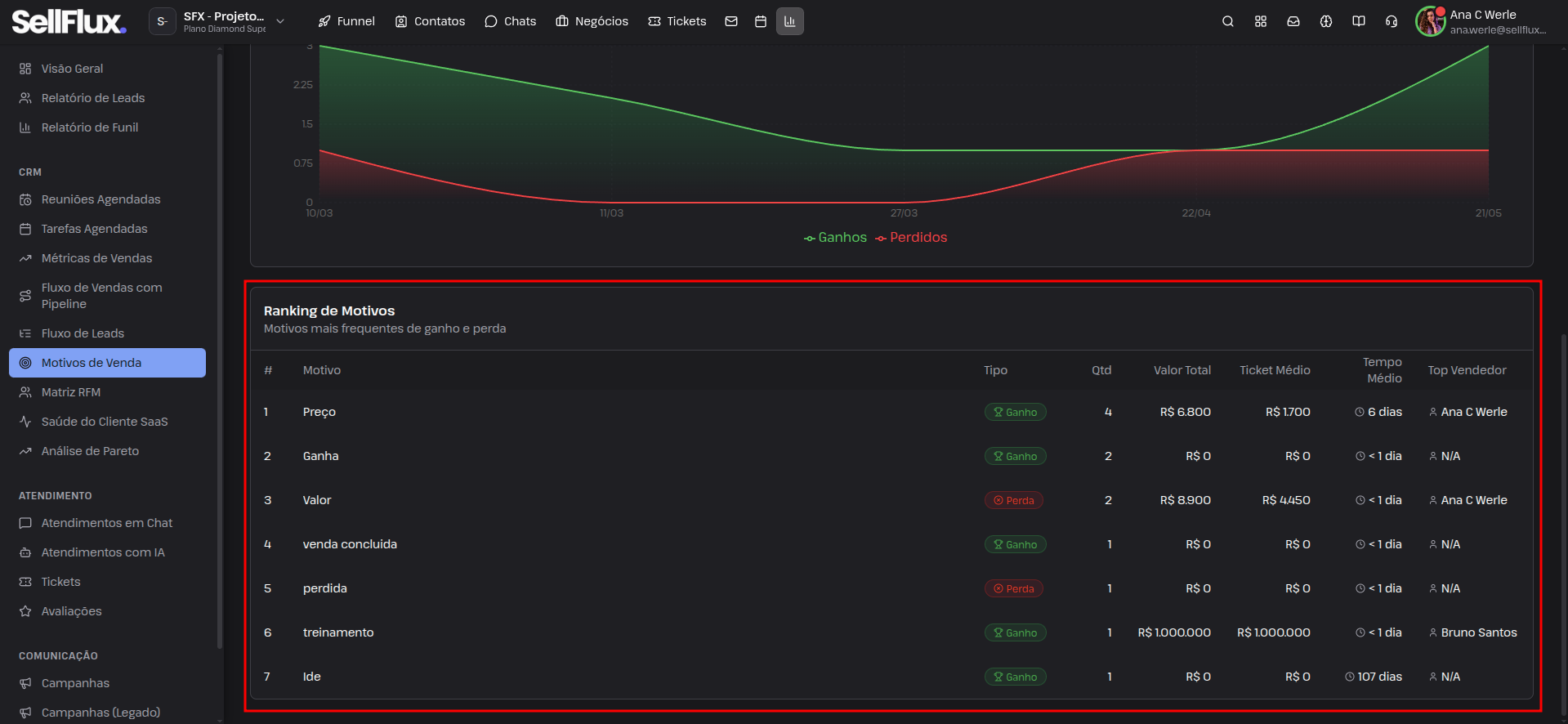Open Avaliações in sidebar

point(107,611)
